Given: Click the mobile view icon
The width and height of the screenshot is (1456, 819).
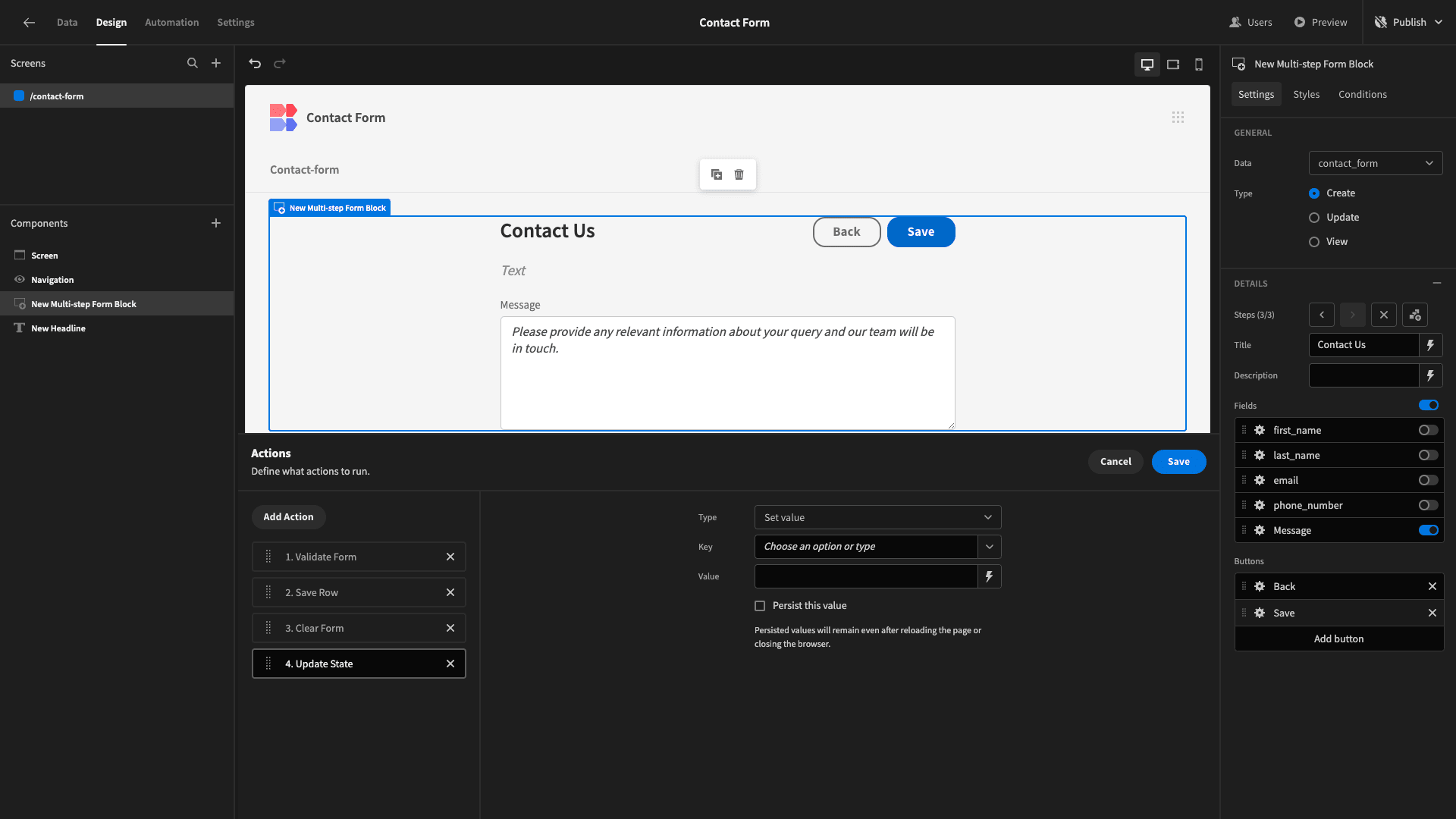Looking at the screenshot, I should pos(1198,64).
